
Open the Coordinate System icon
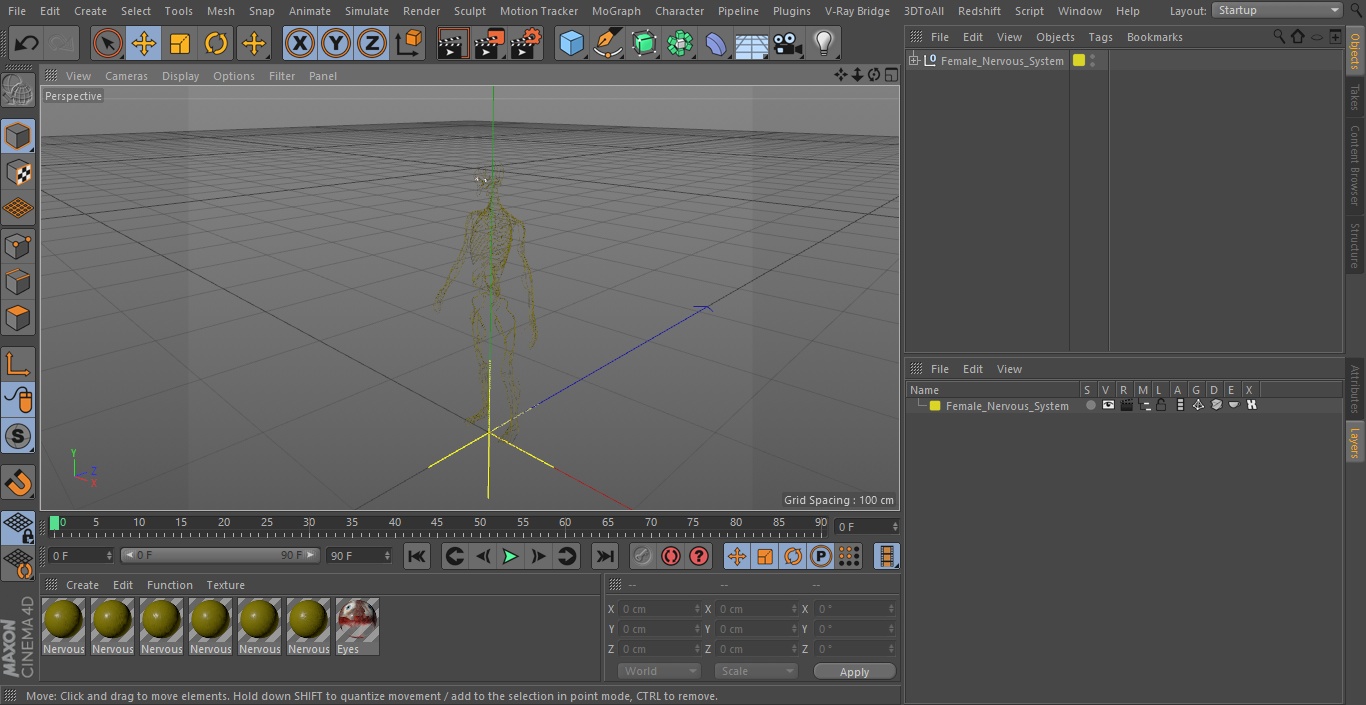409,44
